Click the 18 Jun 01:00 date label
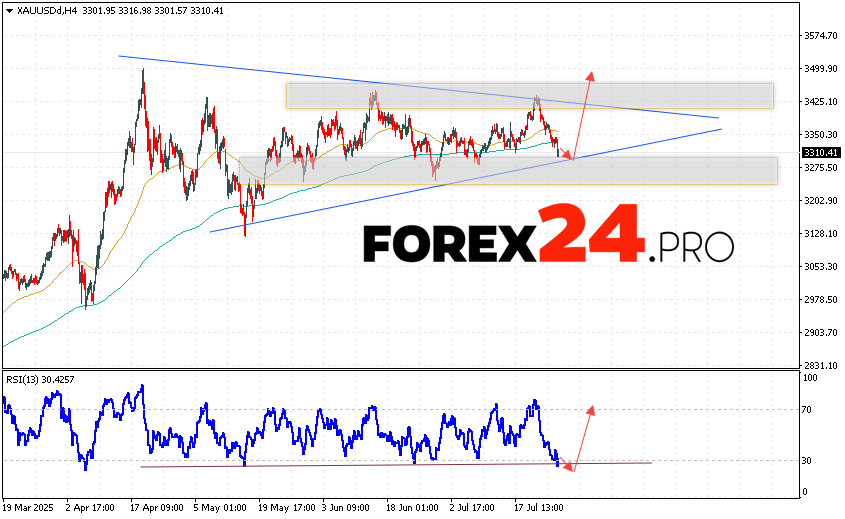Screen dimensions: 845x519 click(412, 508)
